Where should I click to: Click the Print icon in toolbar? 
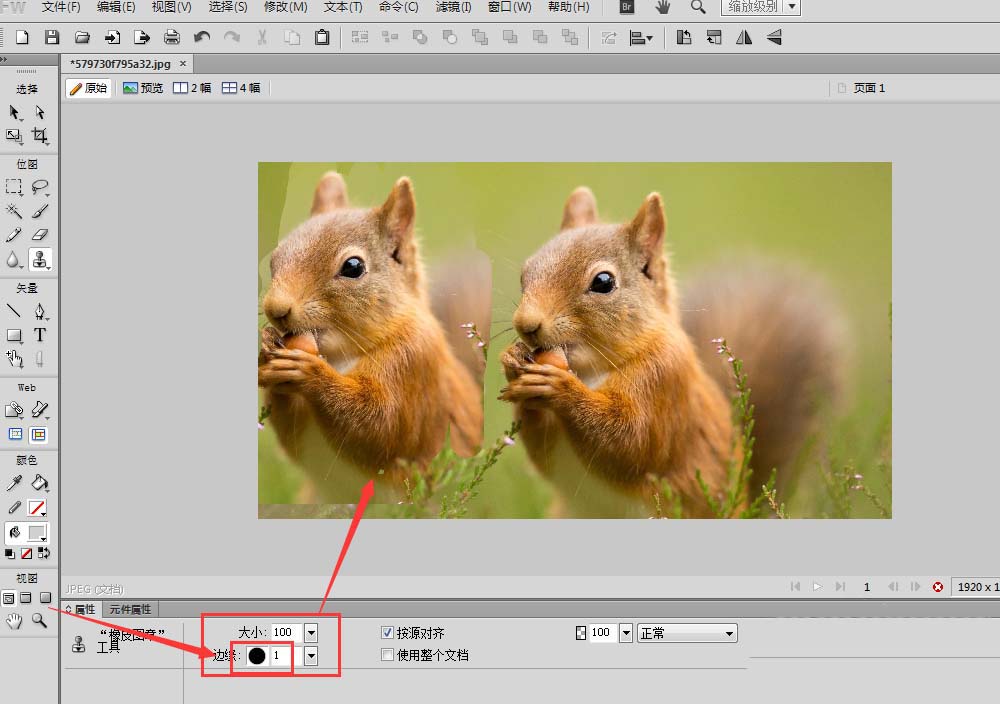click(172, 38)
